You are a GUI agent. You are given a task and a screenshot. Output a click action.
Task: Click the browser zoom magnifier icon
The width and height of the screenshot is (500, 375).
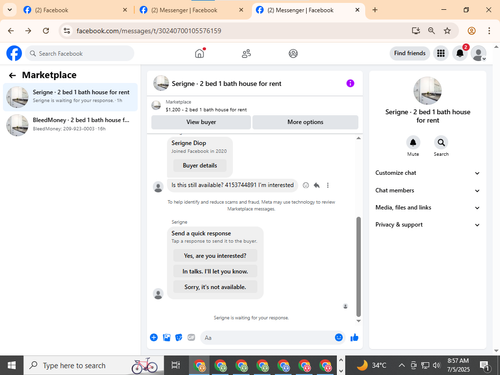pyautogui.click(x=431, y=31)
